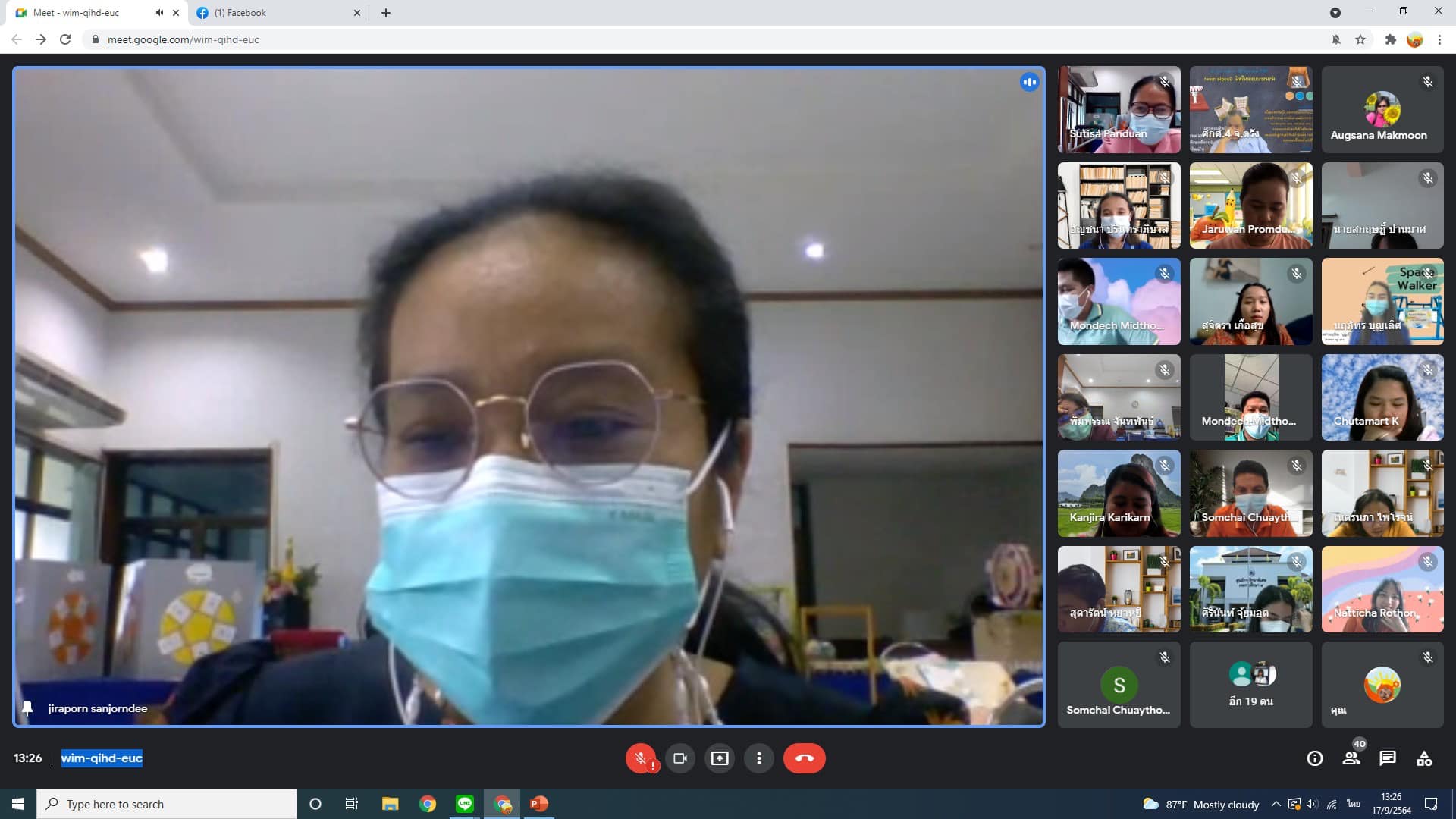
Task: Show hidden system tray icons
Action: [x=1276, y=804]
